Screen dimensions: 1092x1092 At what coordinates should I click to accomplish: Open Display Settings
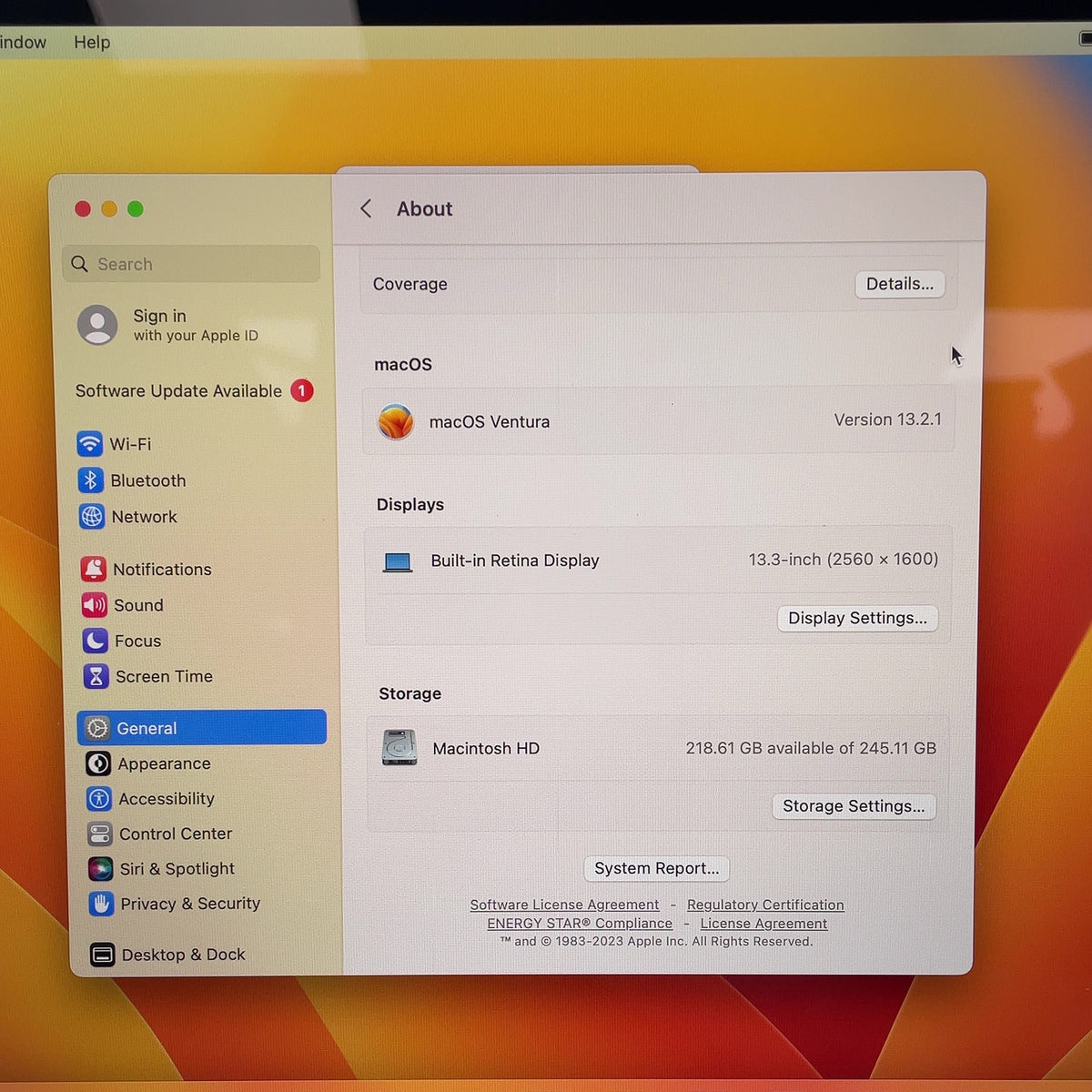pos(857,618)
